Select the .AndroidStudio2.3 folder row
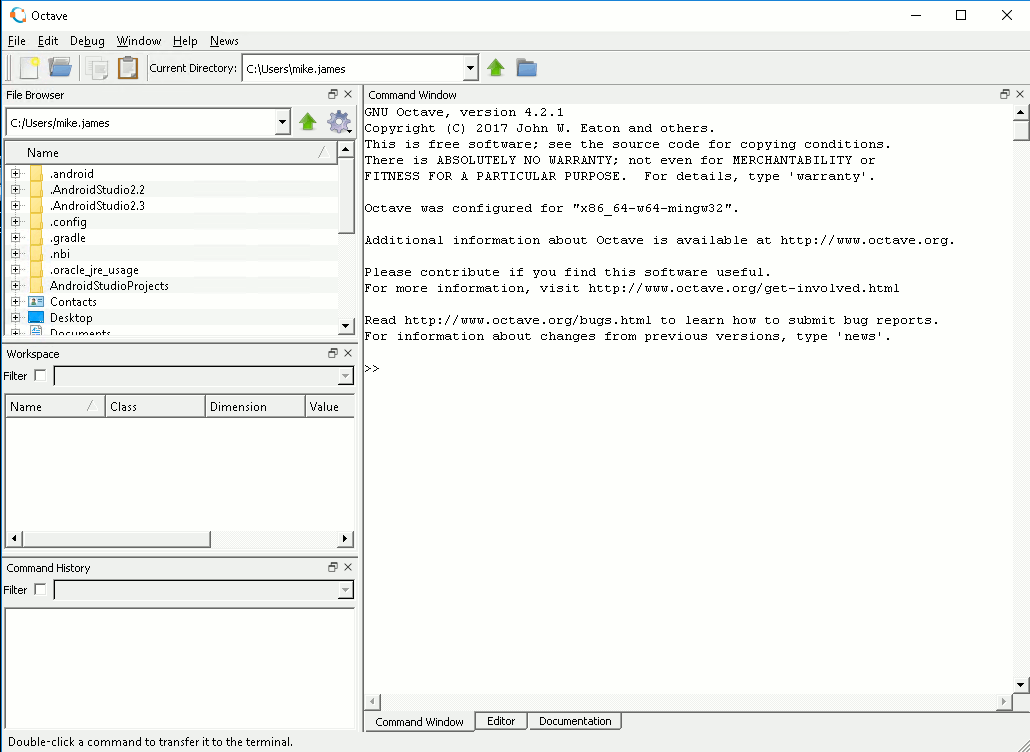This screenshot has width=1030, height=752. coord(172,206)
